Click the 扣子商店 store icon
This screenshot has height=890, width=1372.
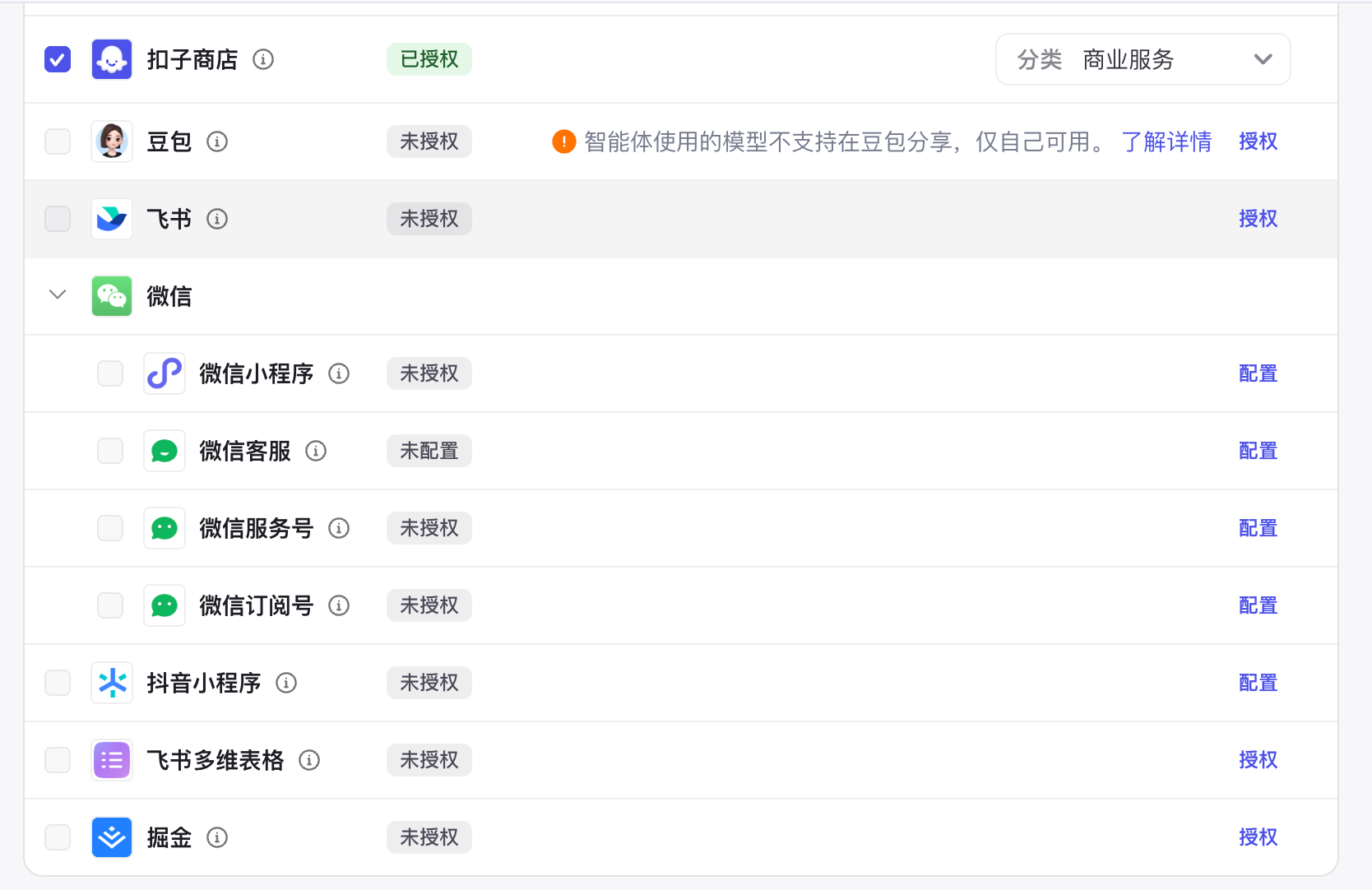[x=112, y=59]
